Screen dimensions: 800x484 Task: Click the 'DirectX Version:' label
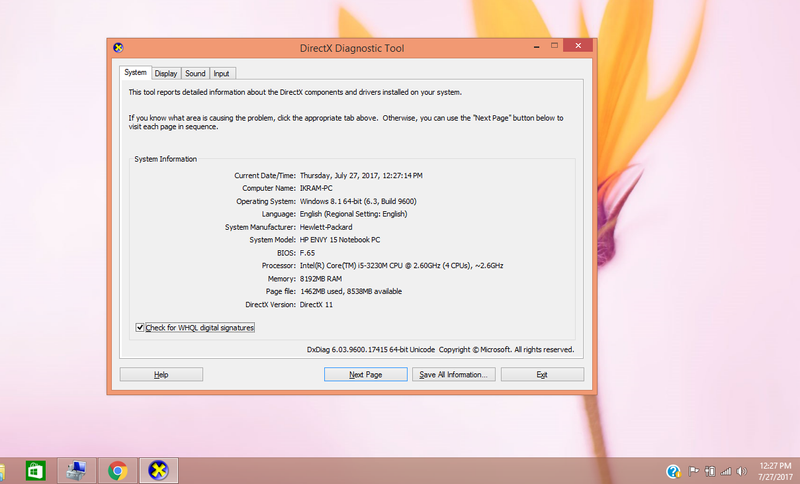click(x=270, y=304)
